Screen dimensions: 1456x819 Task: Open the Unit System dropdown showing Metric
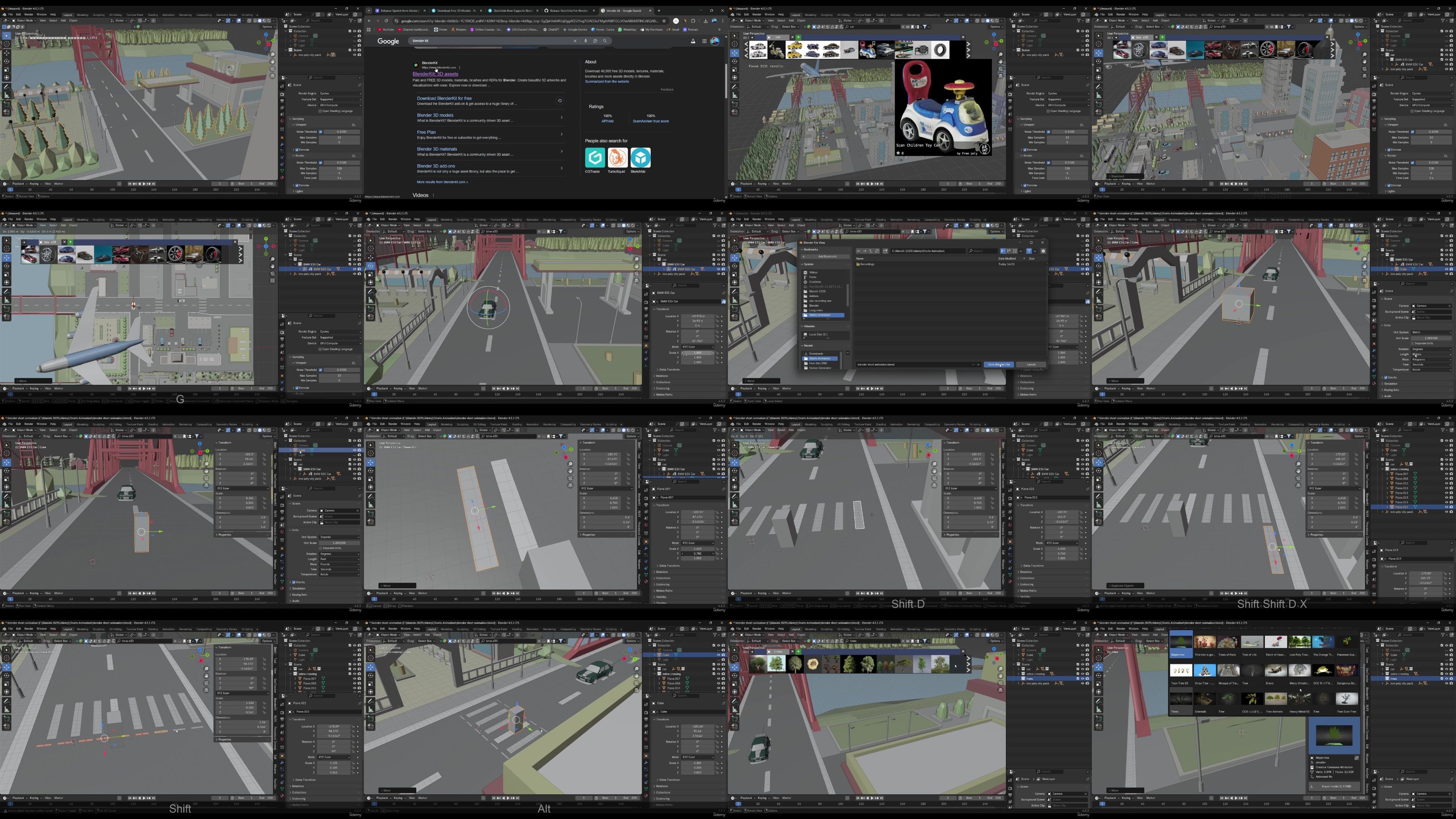click(1432, 332)
